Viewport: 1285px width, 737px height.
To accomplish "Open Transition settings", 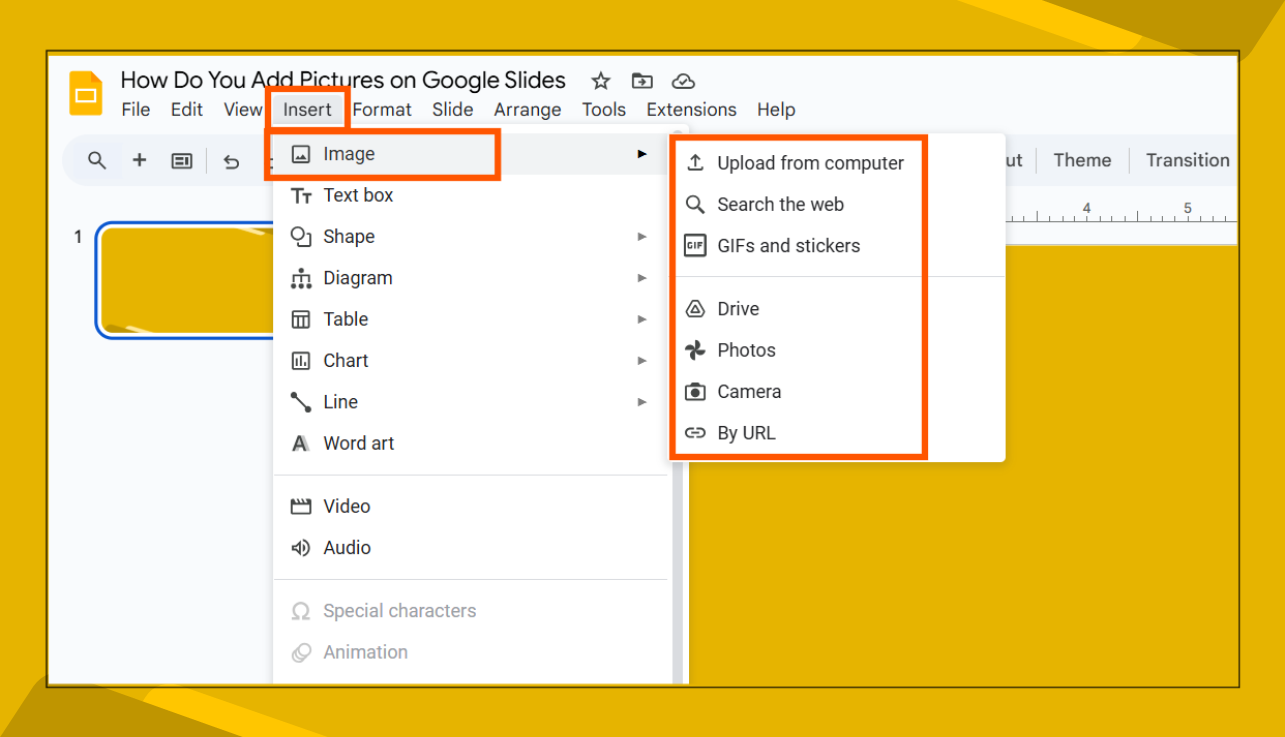I will pyautogui.click(x=1188, y=160).
